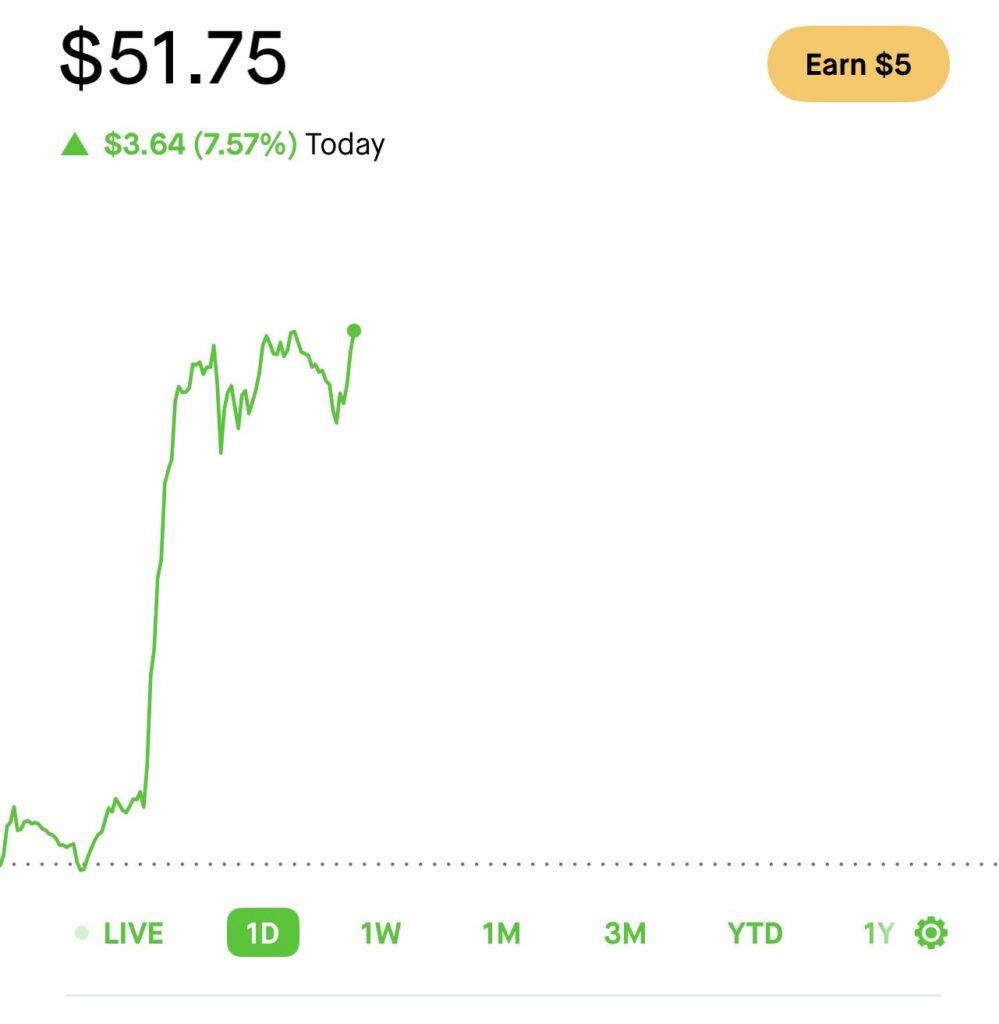999x1024 pixels.
Task: Switch to the LIVE chart view
Action: pos(133,934)
